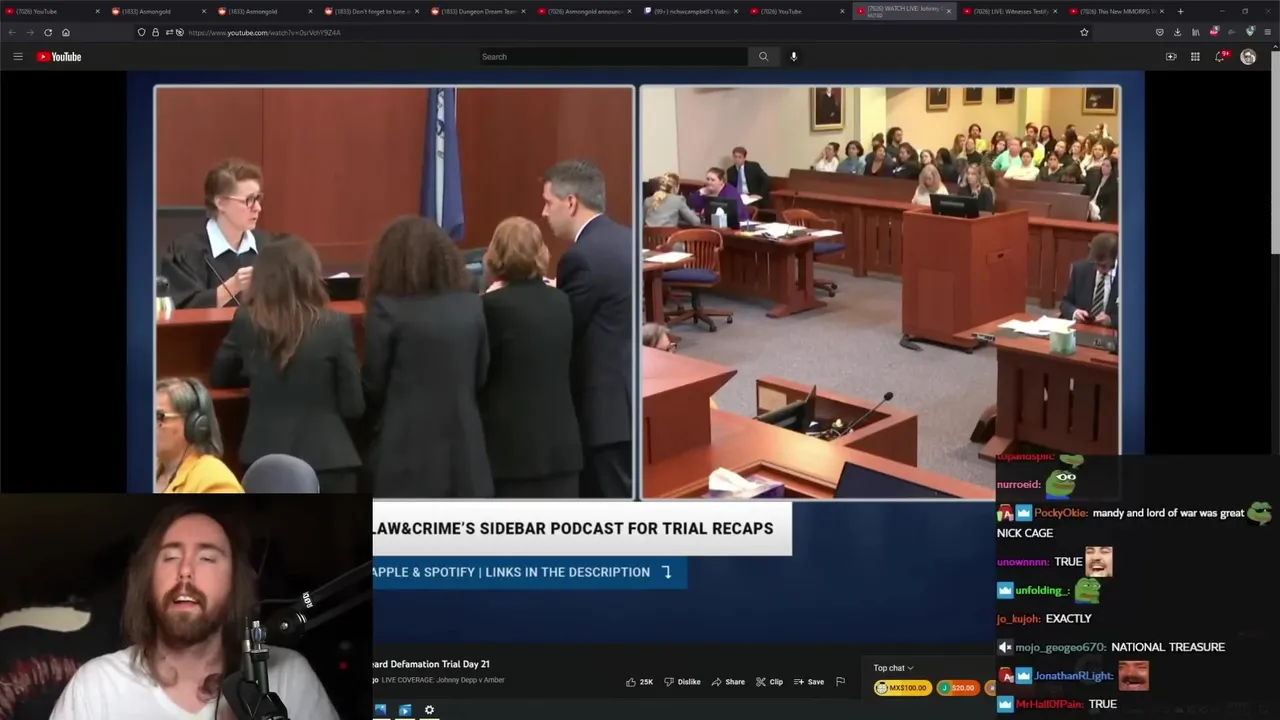The width and height of the screenshot is (1280, 720).
Task: Click chat username JonathanRLight
Action: click(x=1074, y=676)
